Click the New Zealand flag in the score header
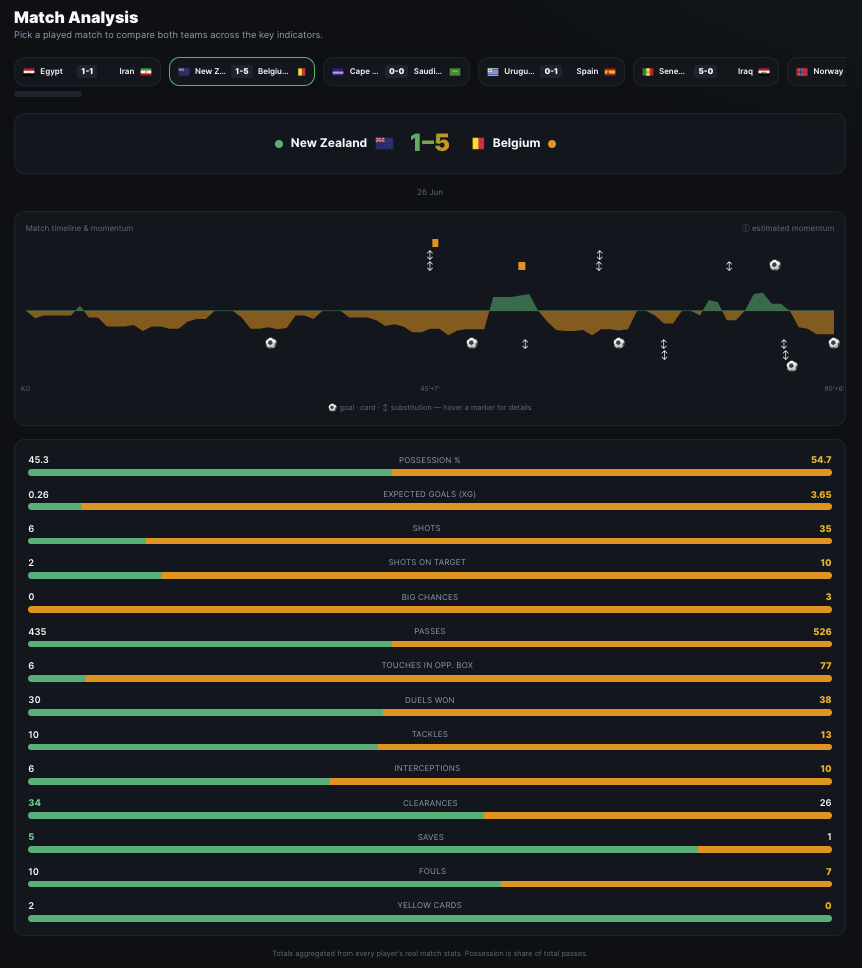The image size is (862, 968). (x=384, y=143)
